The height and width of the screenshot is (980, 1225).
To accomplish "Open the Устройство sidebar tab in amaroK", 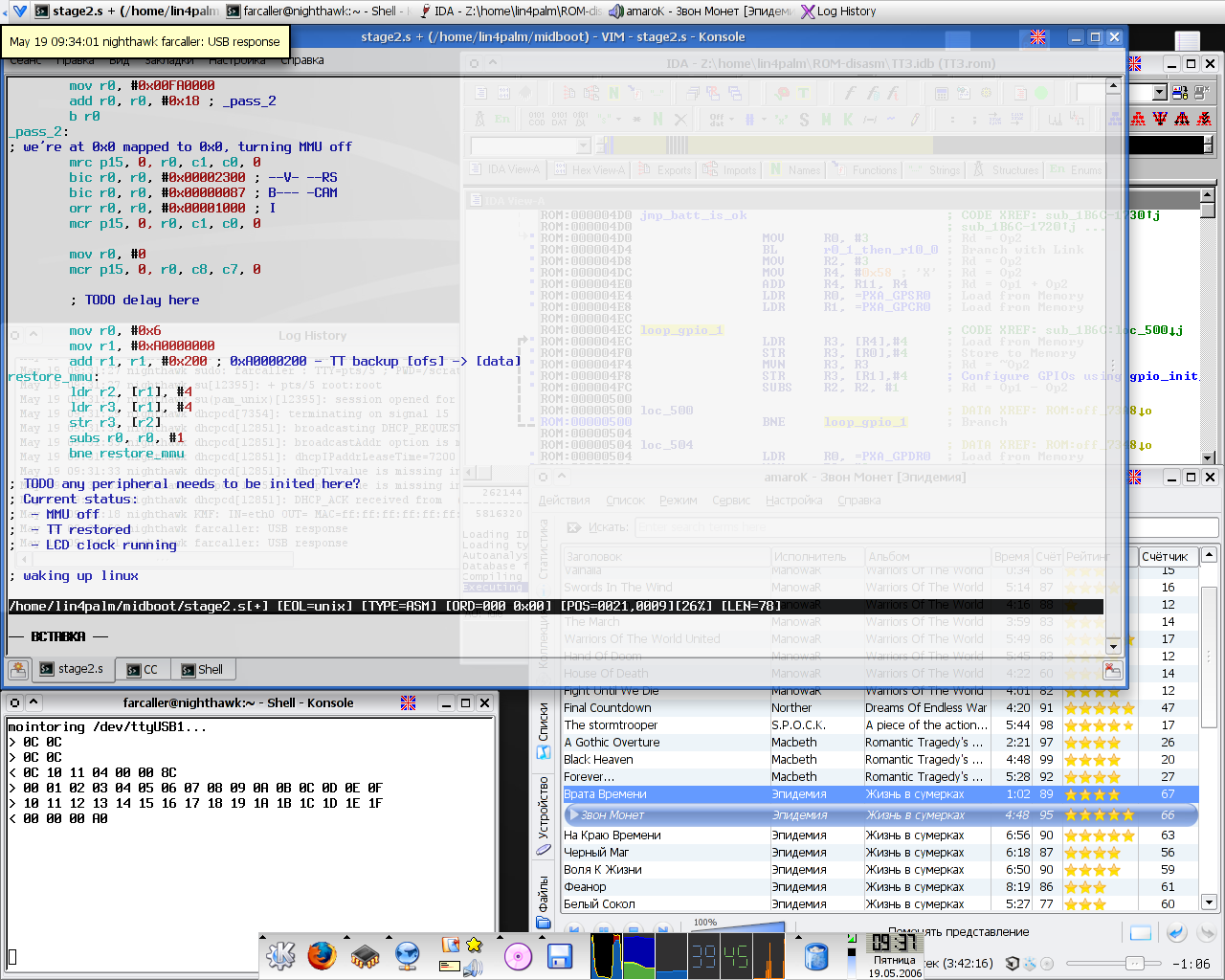I will pos(544,814).
